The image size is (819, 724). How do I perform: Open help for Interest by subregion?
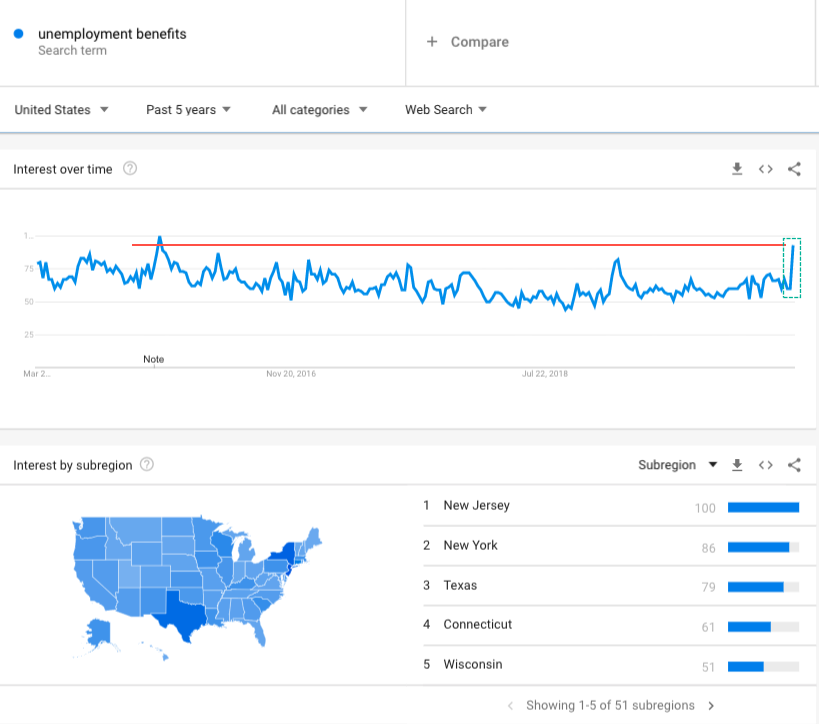[x=147, y=465]
